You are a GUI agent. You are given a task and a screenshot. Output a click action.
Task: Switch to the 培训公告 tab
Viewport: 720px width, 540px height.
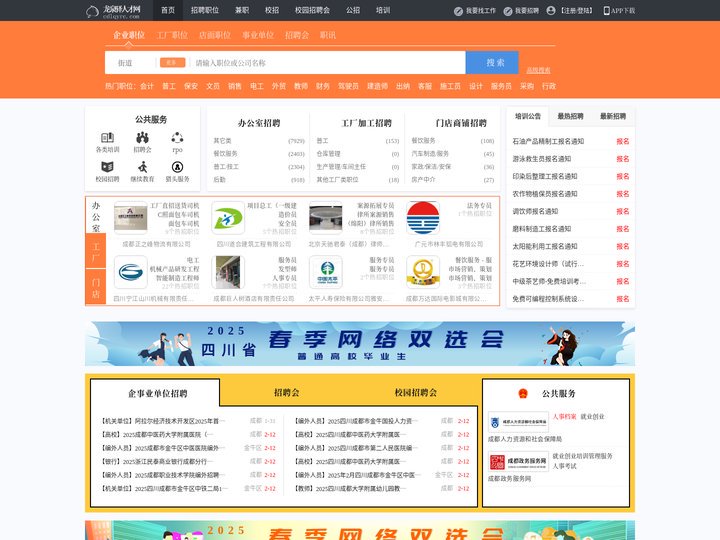pyautogui.click(x=528, y=117)
